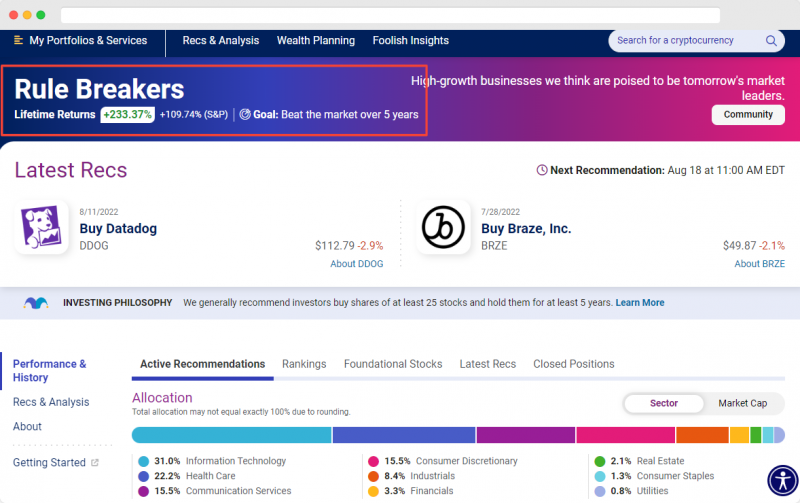The width and height of the screenshot is (800, 503).
Task: Click the +109.74% (S&P) text
Action: point(194,114)
